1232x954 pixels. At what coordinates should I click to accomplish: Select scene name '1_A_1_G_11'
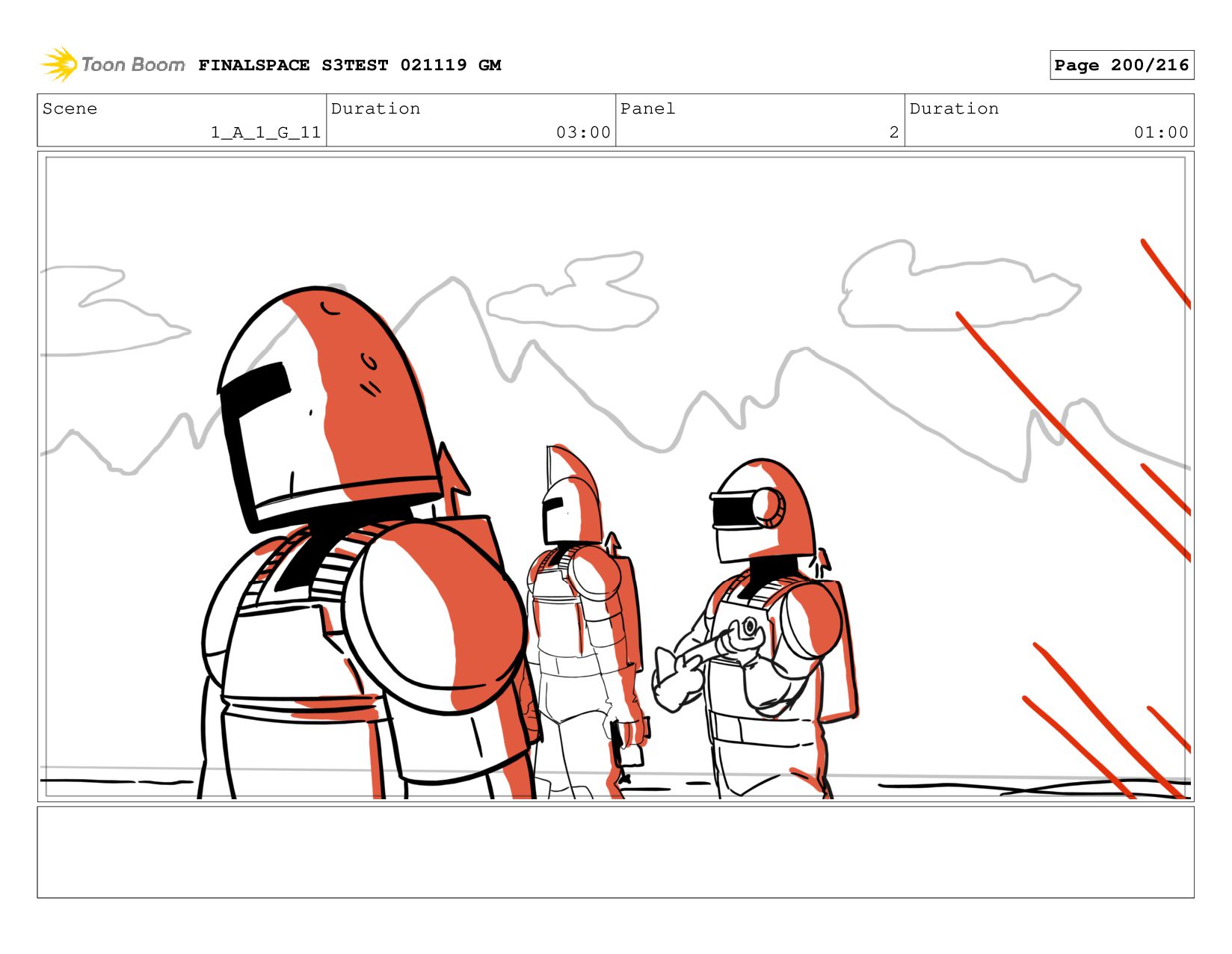pyautogui.click(x=265, y=132)
